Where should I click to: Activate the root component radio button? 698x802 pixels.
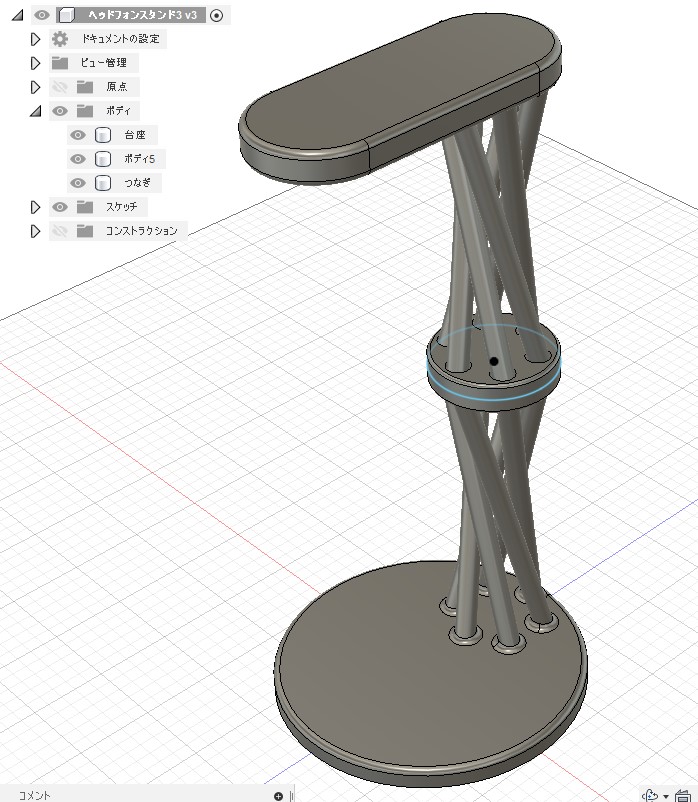tap(217, 15)
